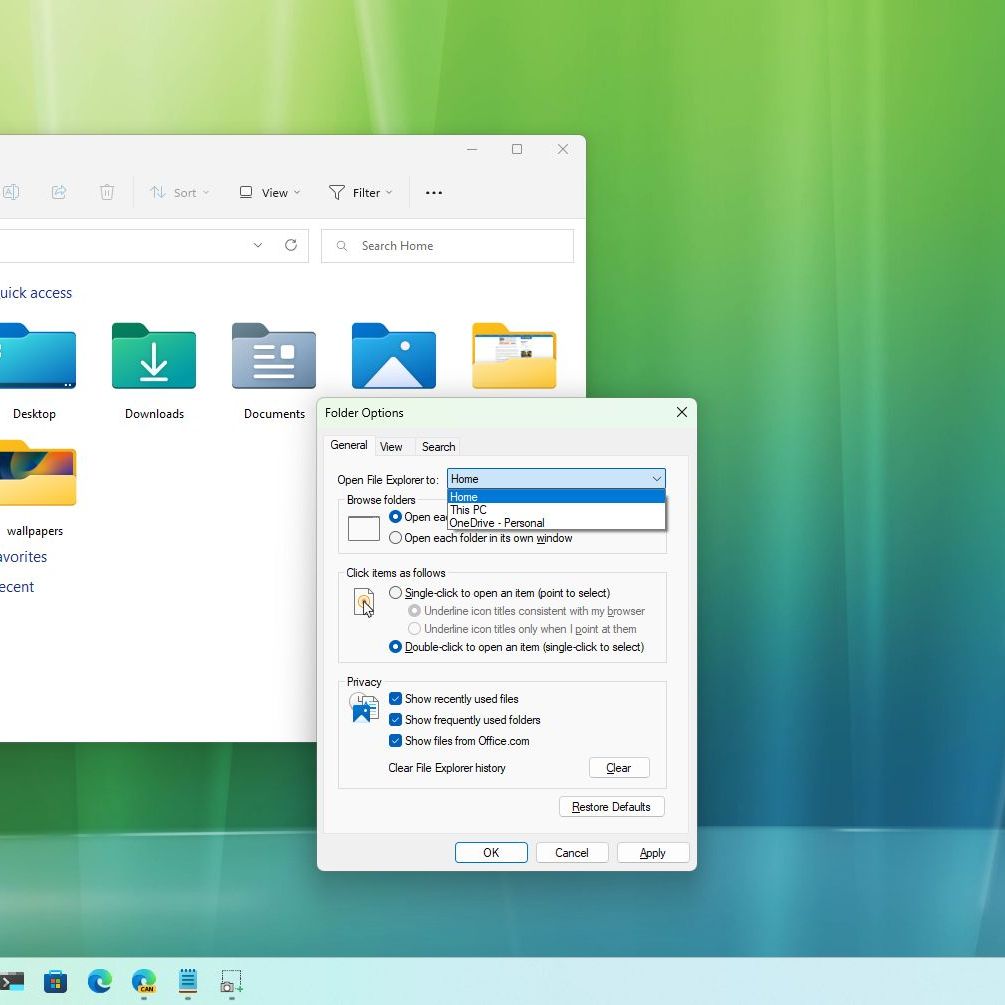Launch Microsoft Edge from the taskbar
The width and height of the screenshot is (1005, 1005).
(x=100, y=982)
